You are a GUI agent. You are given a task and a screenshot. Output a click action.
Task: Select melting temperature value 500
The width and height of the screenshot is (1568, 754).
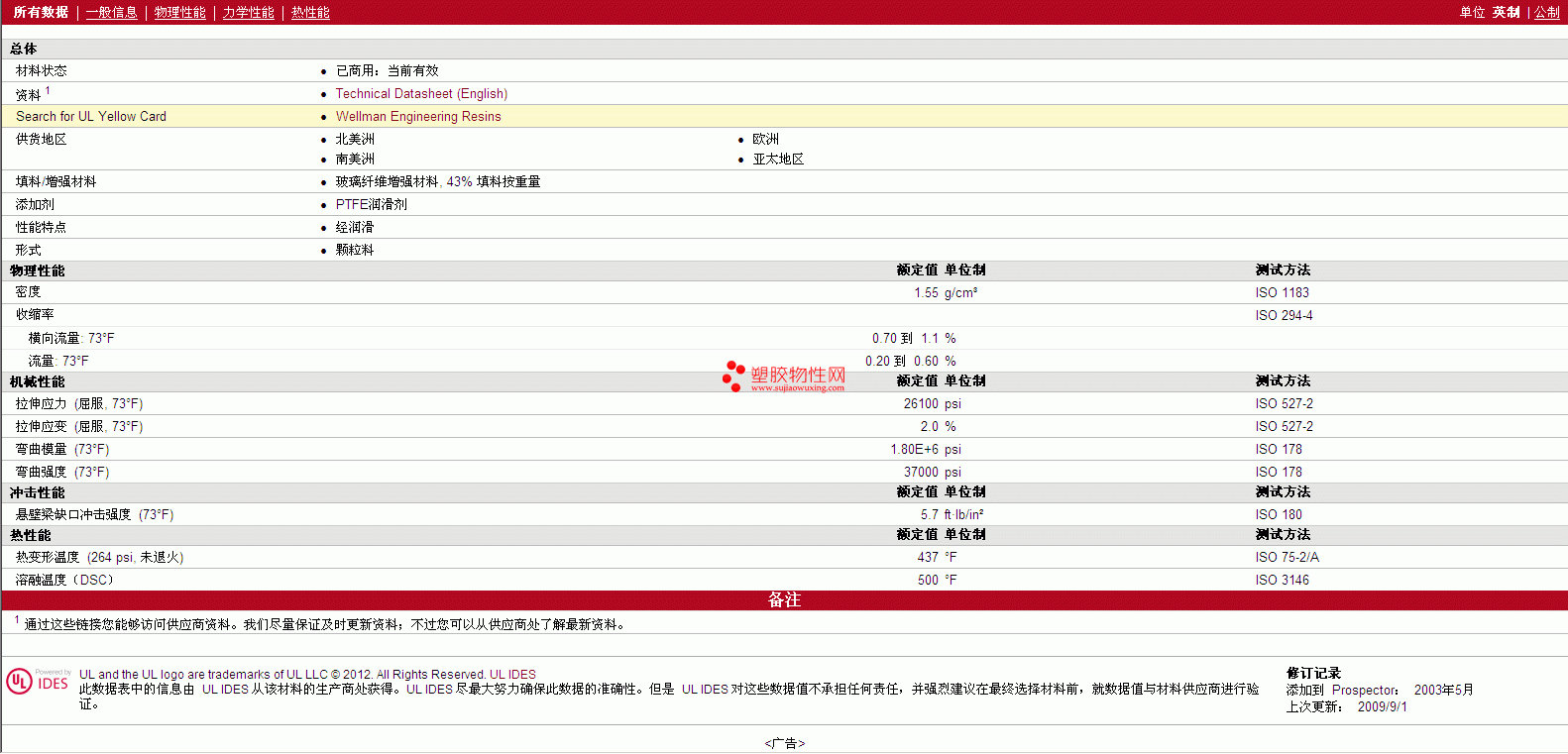pos(928,580)
